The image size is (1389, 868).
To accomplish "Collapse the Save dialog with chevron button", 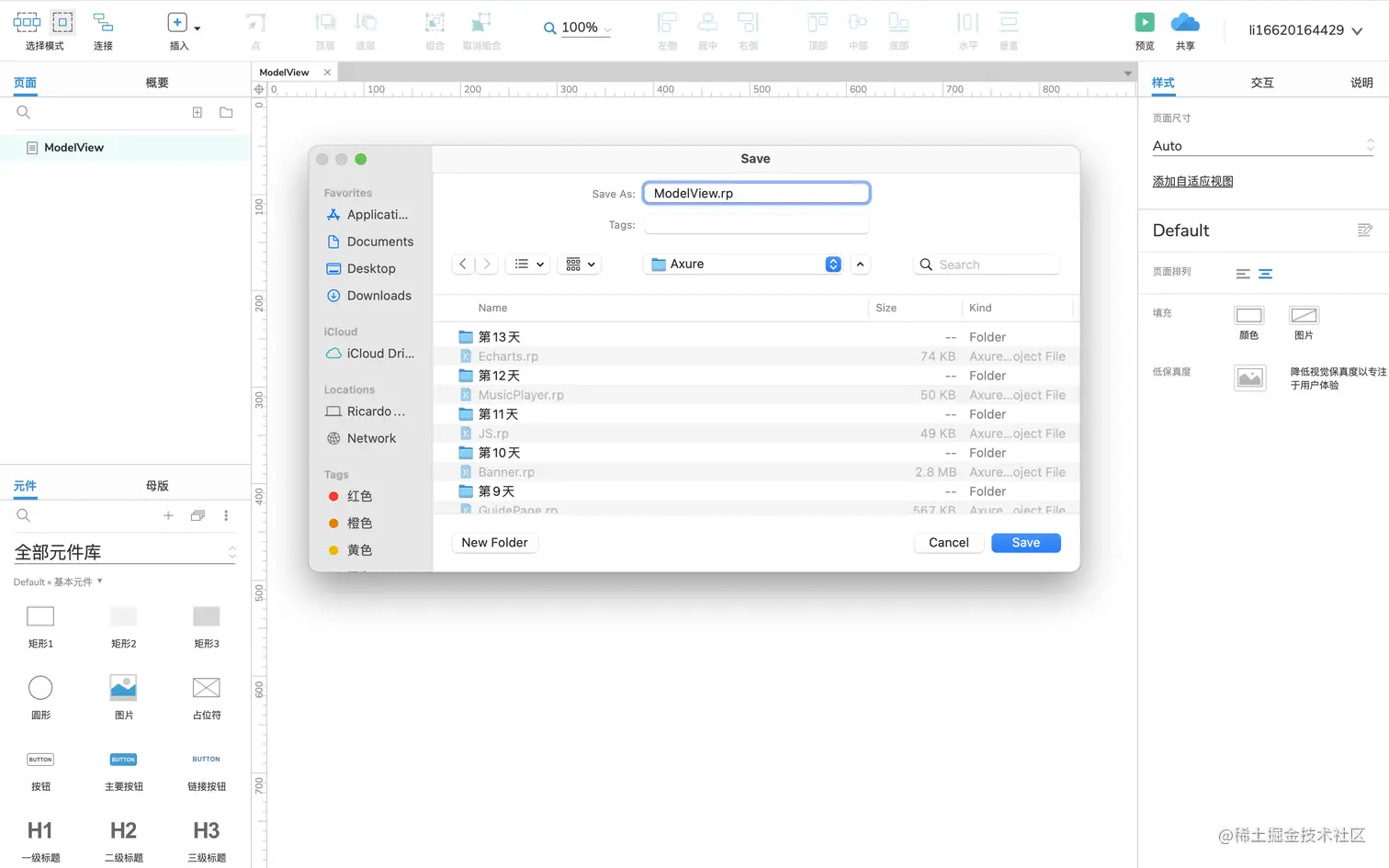I will pos(860,265).
